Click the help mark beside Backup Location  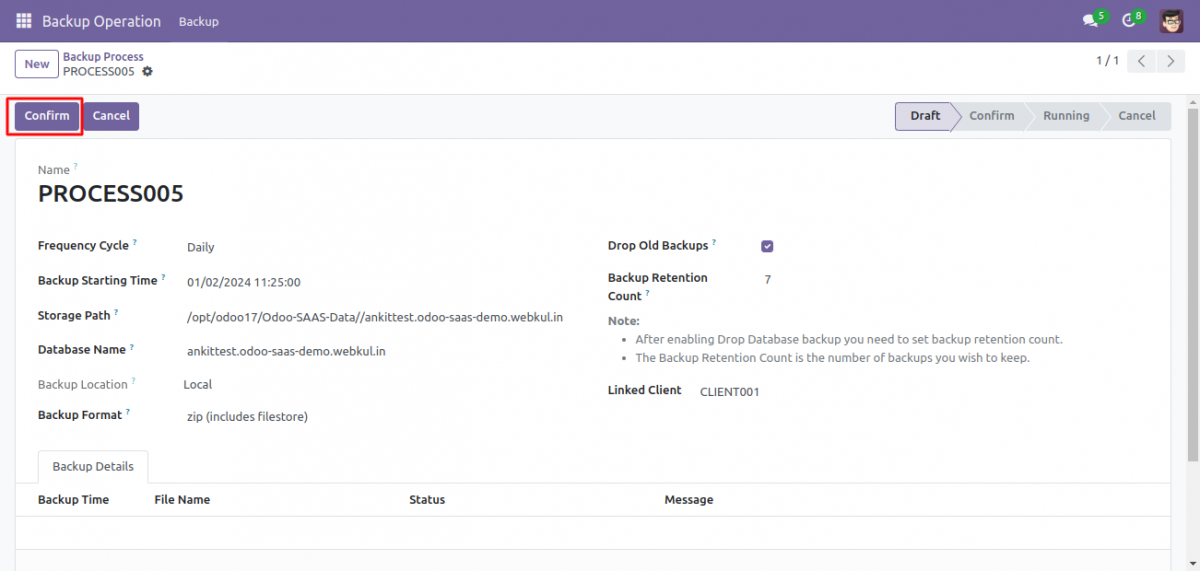coord(134,382)
